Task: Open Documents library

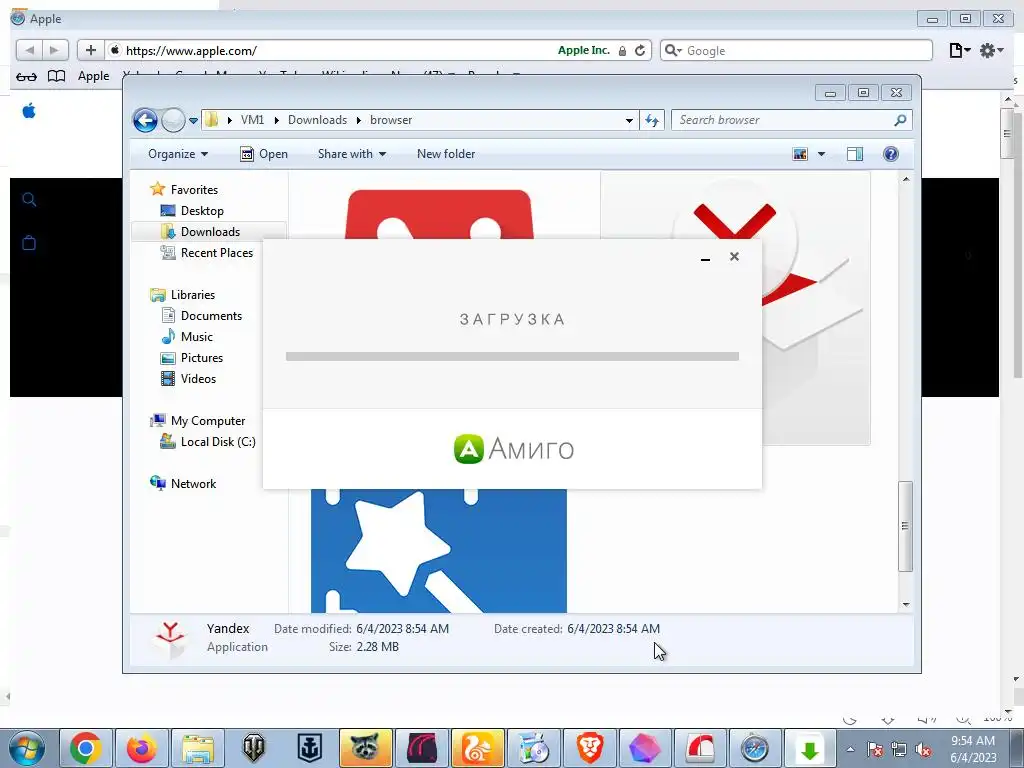Action: click(211, 316)
